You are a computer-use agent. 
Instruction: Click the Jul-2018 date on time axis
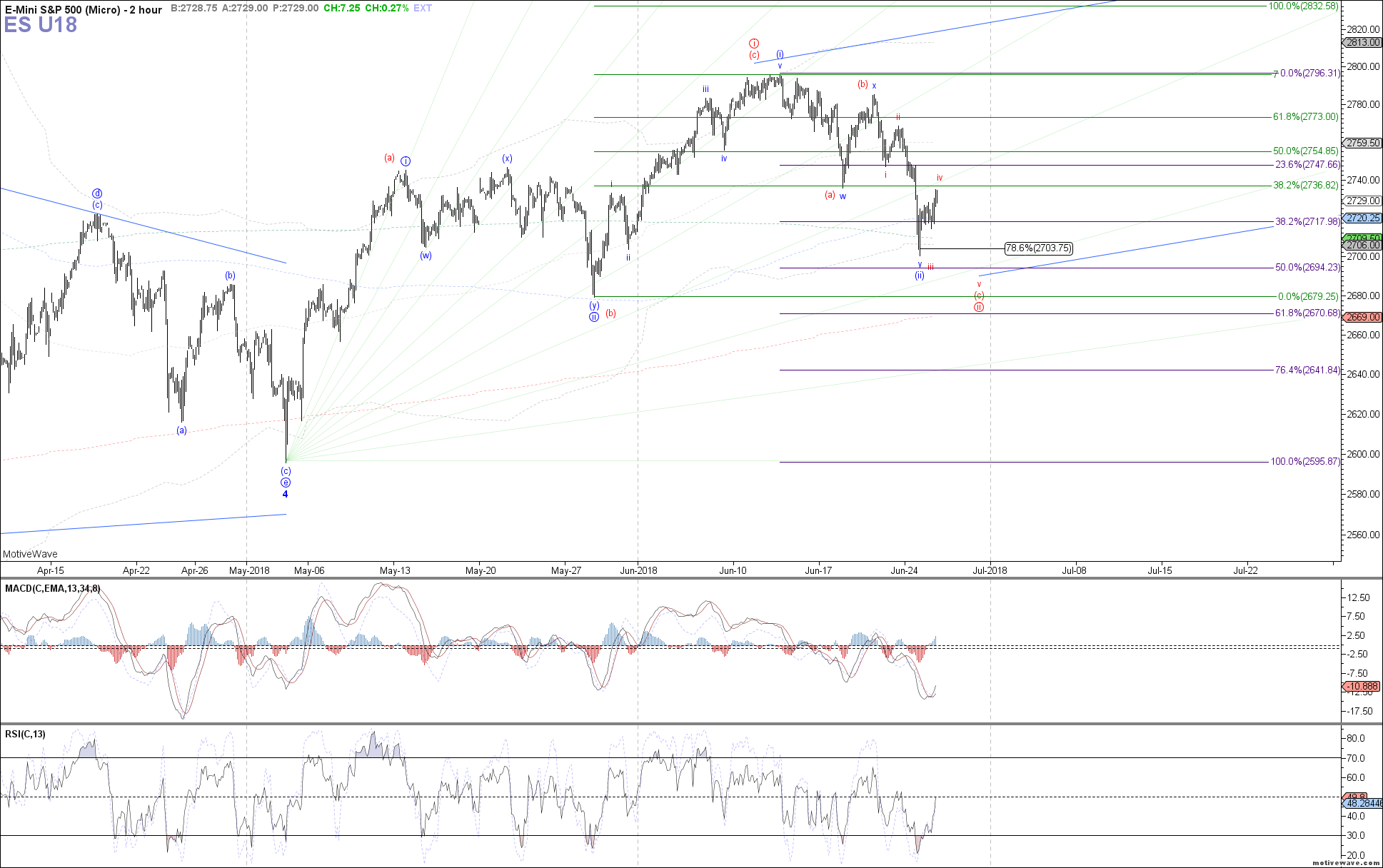[x=990, y=570]
